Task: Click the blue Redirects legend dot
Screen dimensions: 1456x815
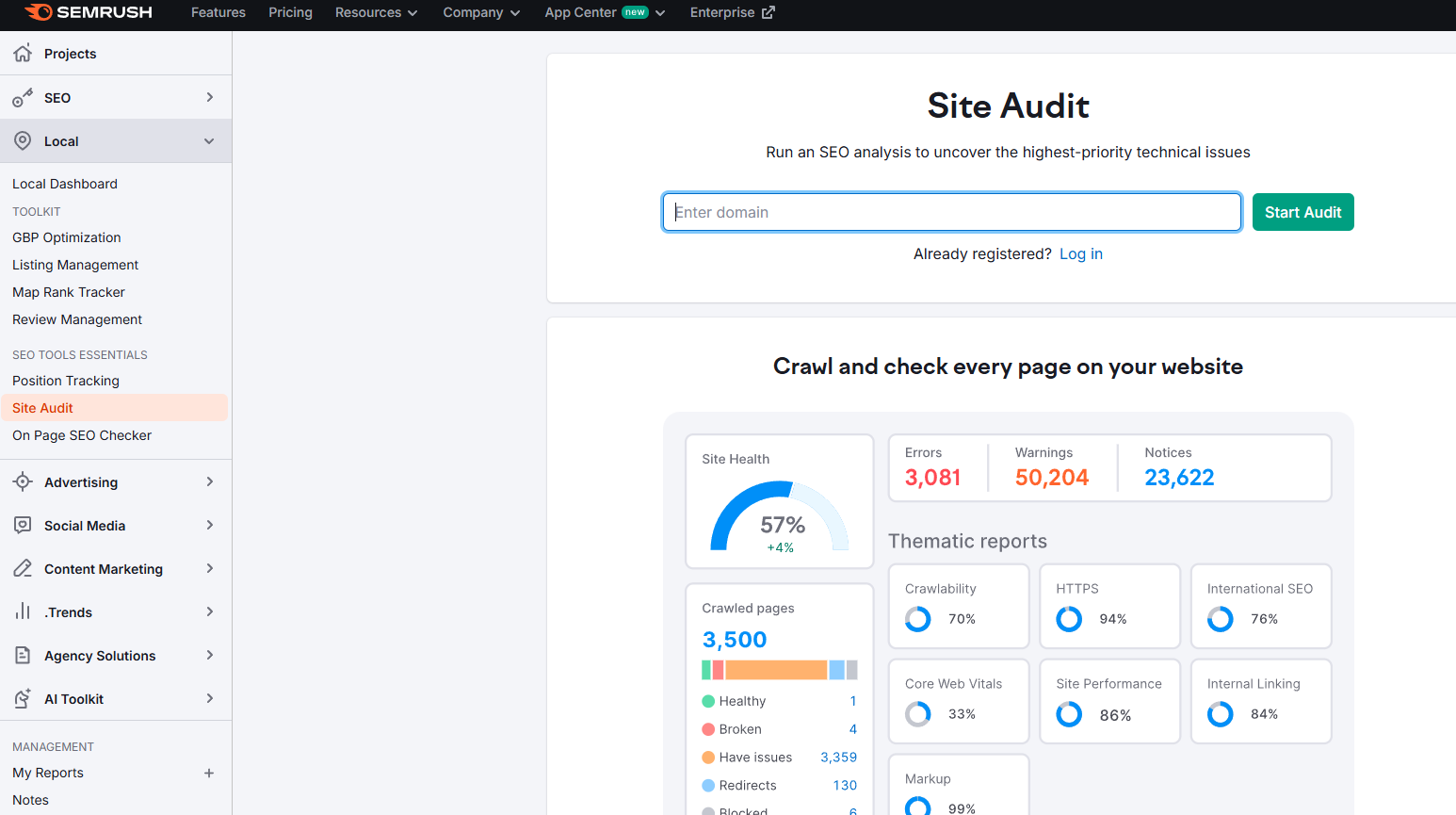Action: click(708, 785)
